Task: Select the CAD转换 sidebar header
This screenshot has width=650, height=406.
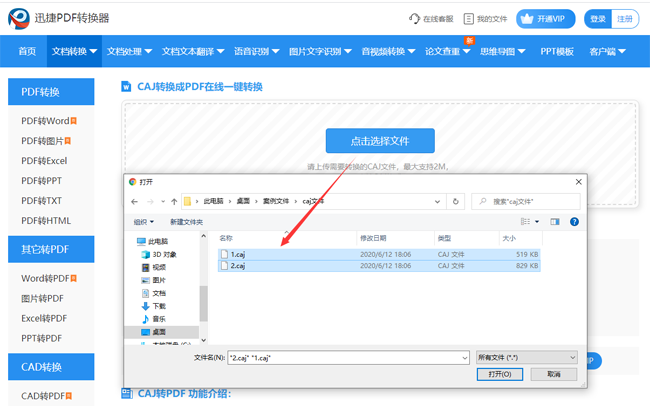Action: point(51,367)
